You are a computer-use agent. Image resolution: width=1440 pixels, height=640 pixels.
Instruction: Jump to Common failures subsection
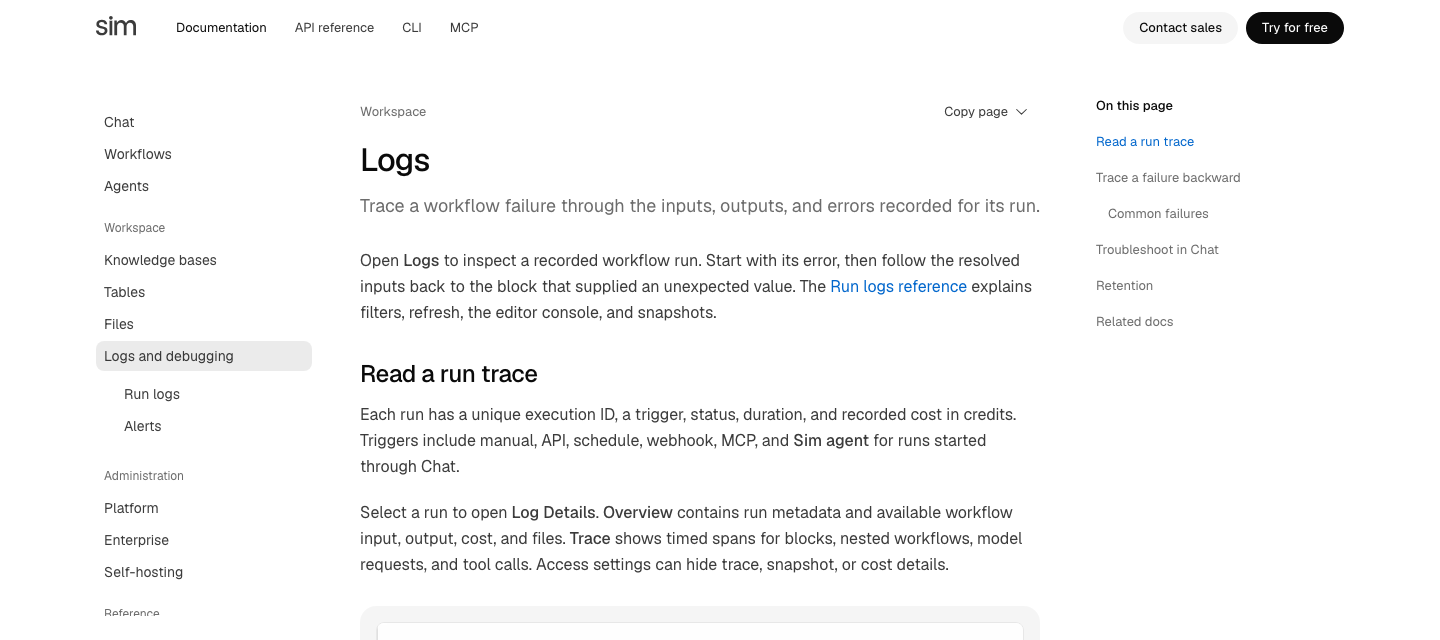coord(1158,214)
